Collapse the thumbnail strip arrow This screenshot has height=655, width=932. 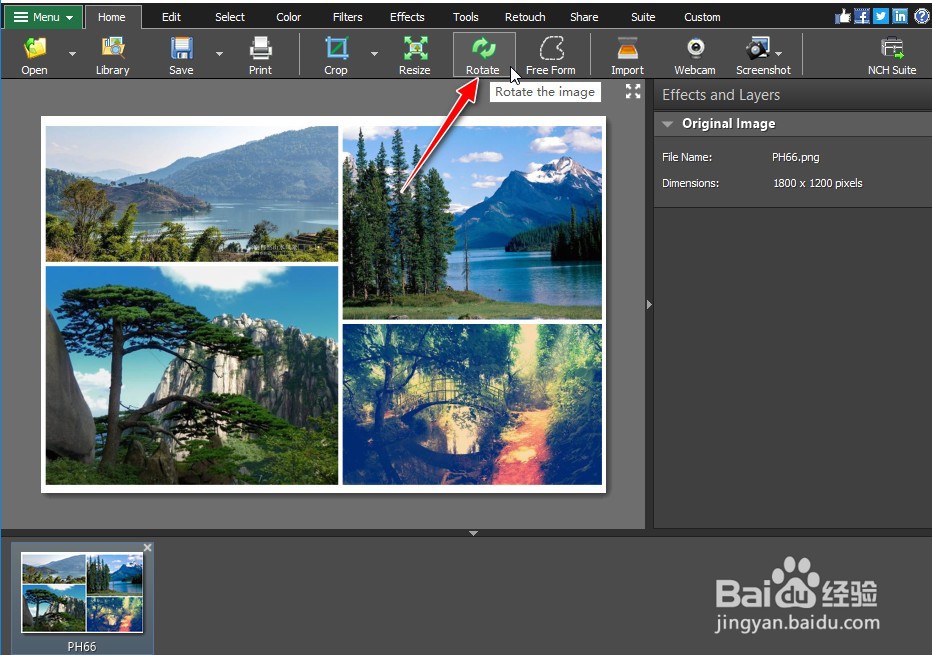pos(473,533)
